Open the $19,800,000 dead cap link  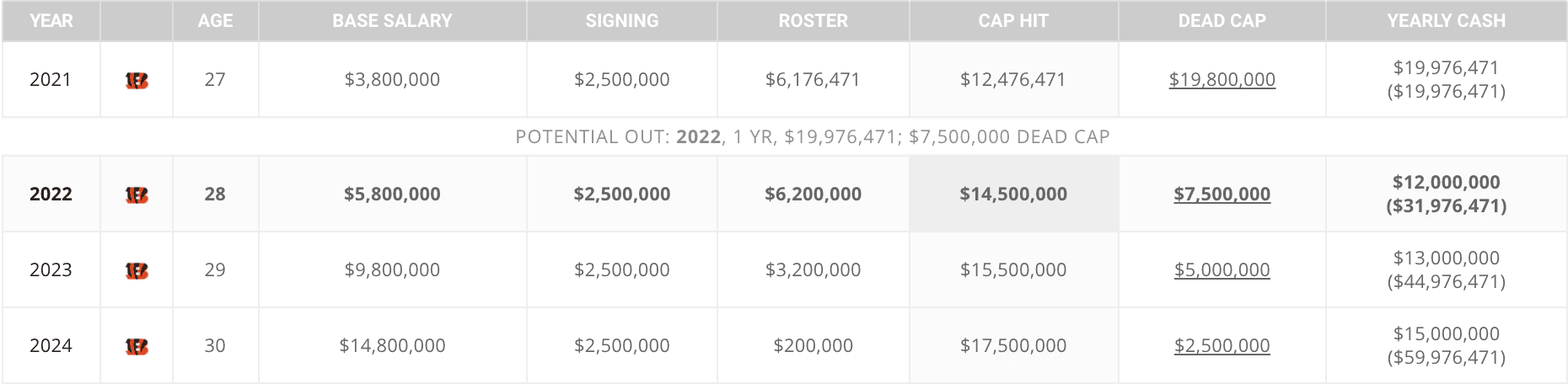[1222, 80]
